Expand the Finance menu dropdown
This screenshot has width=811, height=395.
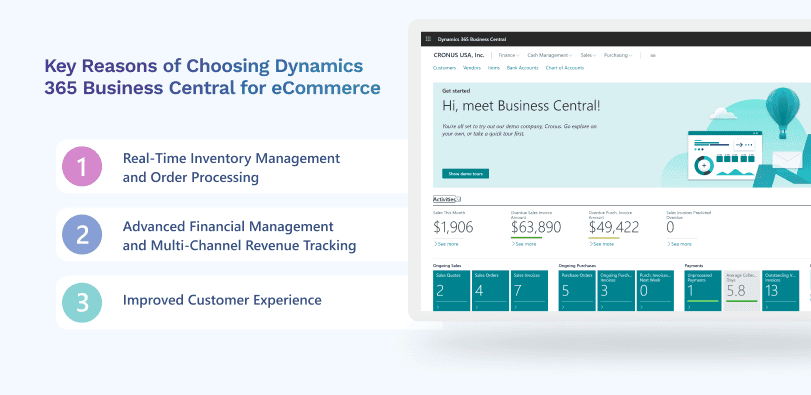coord(508,55)
